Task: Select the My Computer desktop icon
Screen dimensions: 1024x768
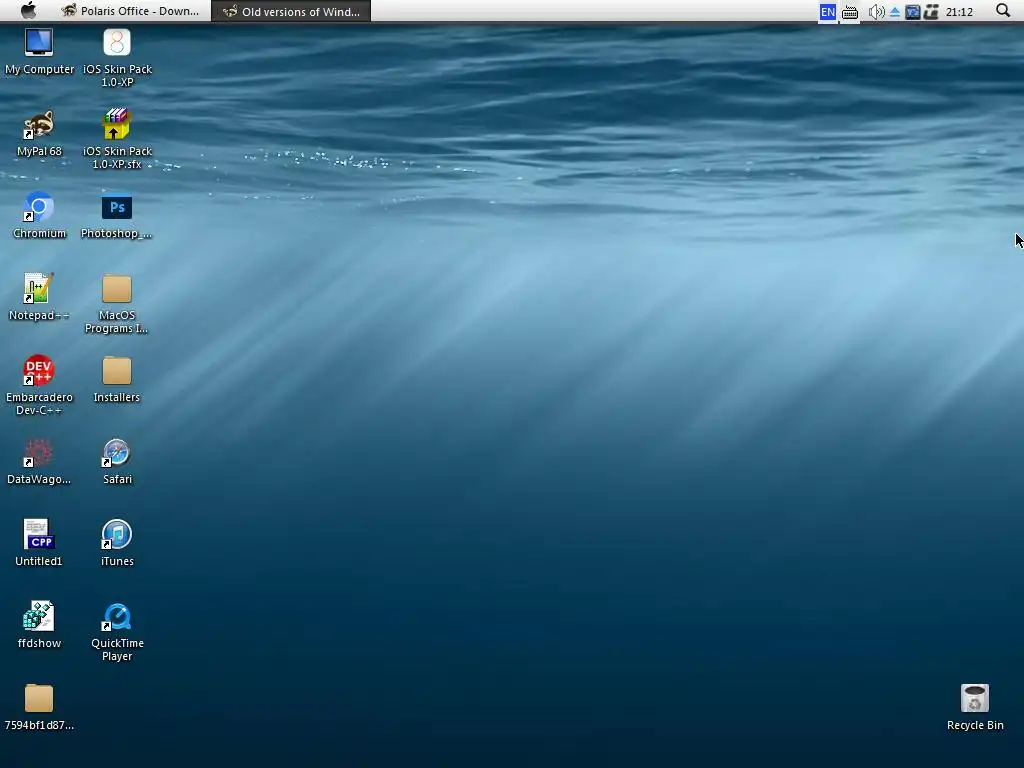Action: pyautogui.click(x=39, y=52)
